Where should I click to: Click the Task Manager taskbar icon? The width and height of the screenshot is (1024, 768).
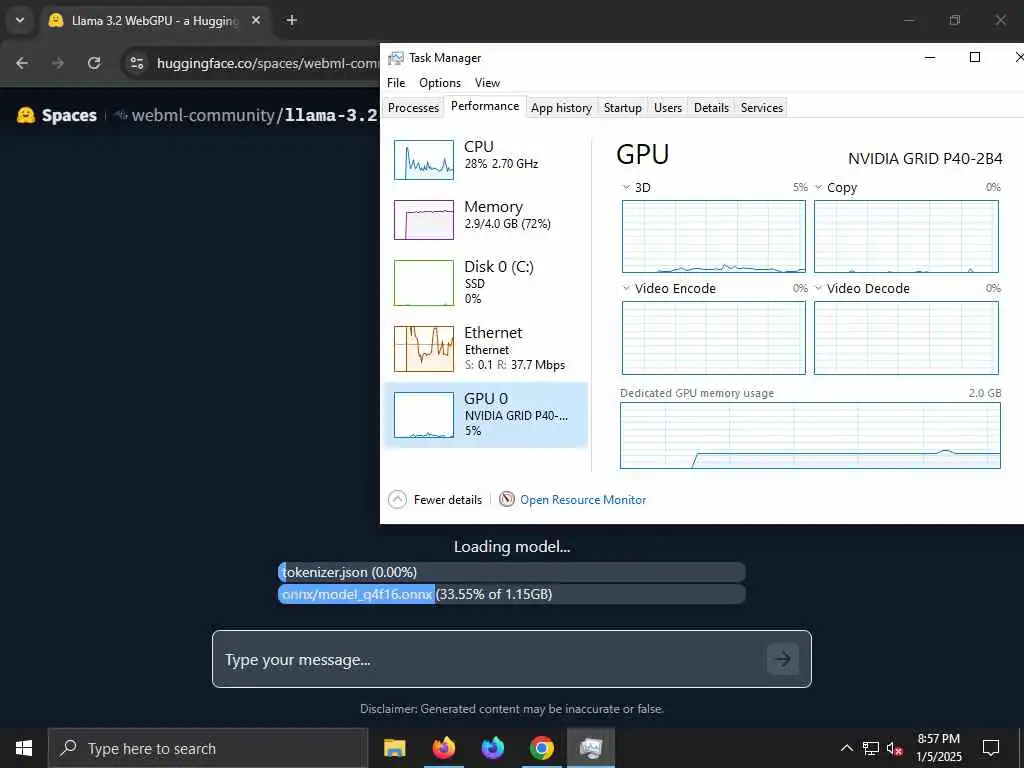590,748
